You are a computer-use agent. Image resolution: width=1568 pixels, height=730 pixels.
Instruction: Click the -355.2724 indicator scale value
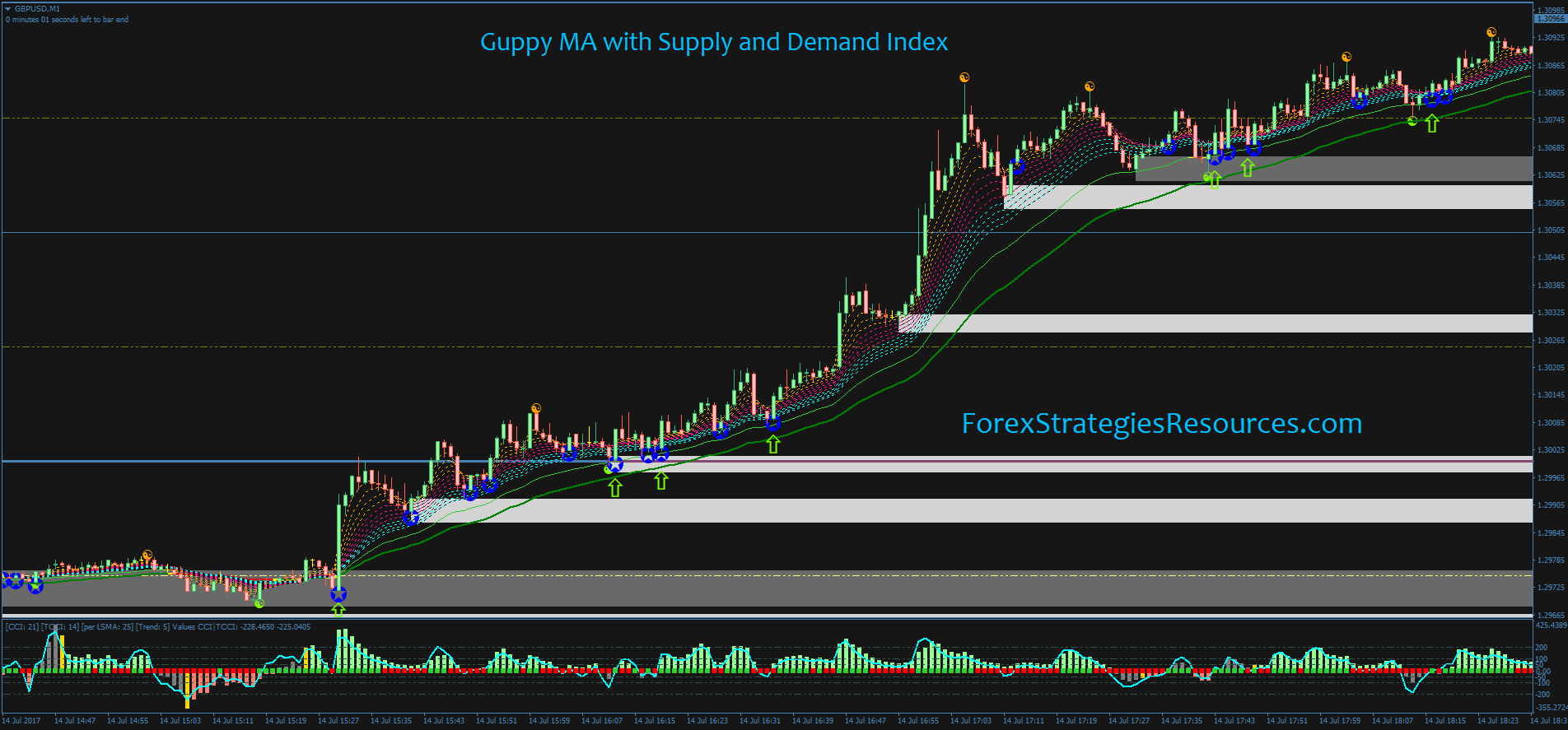(1551, 708)
